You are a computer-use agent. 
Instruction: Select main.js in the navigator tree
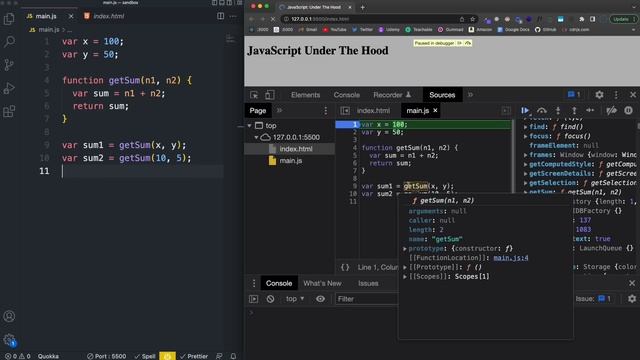[x=291, y=161]
